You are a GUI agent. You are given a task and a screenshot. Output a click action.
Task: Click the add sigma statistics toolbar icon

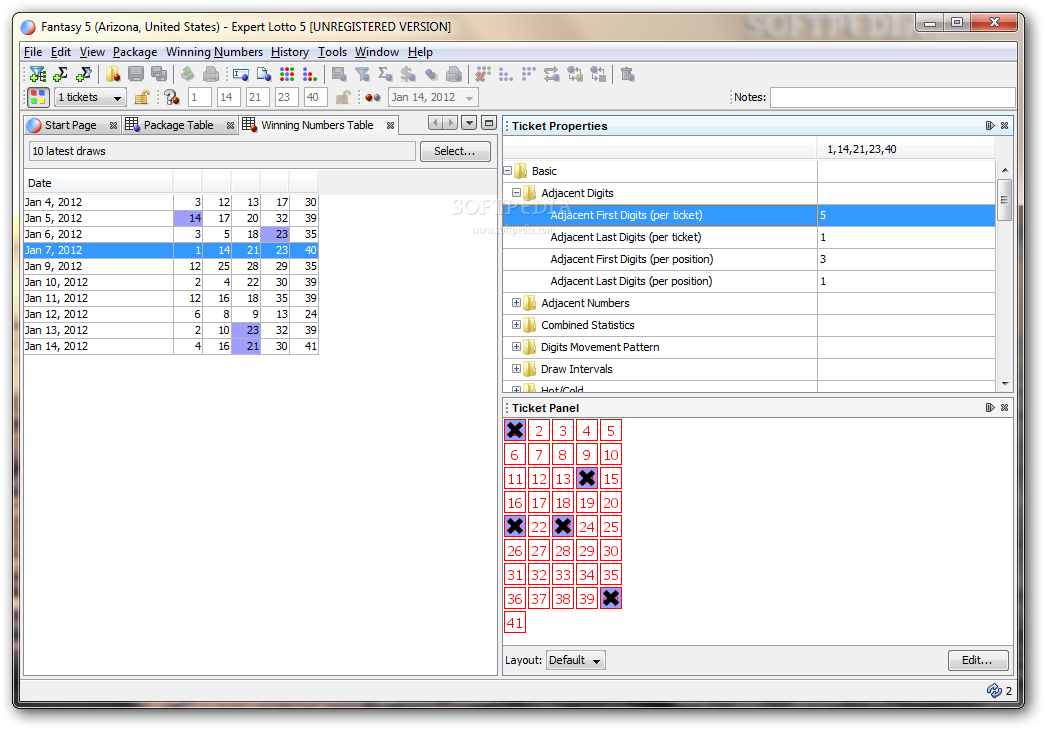click(60, 74)
